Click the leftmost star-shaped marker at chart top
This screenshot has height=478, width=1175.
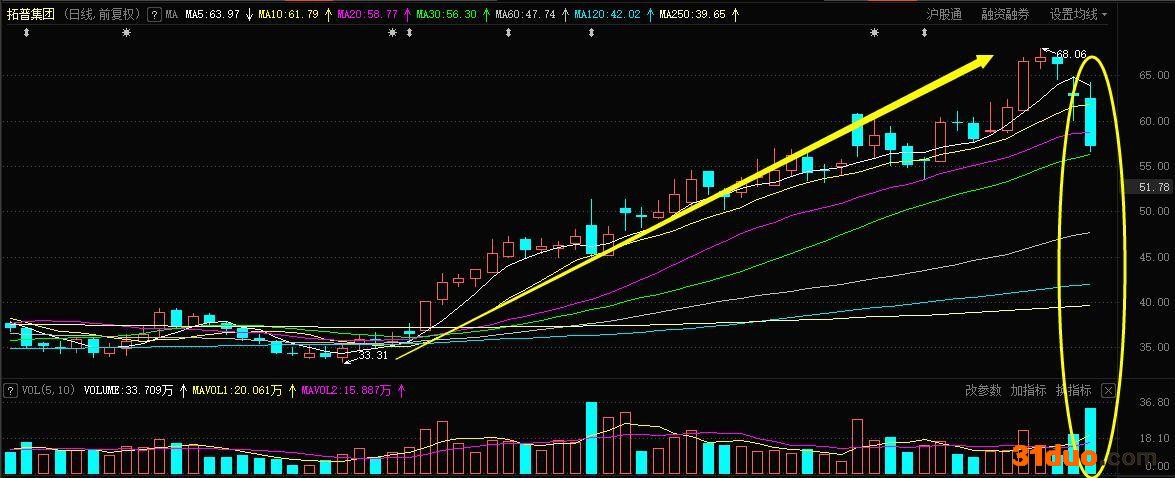126,33
